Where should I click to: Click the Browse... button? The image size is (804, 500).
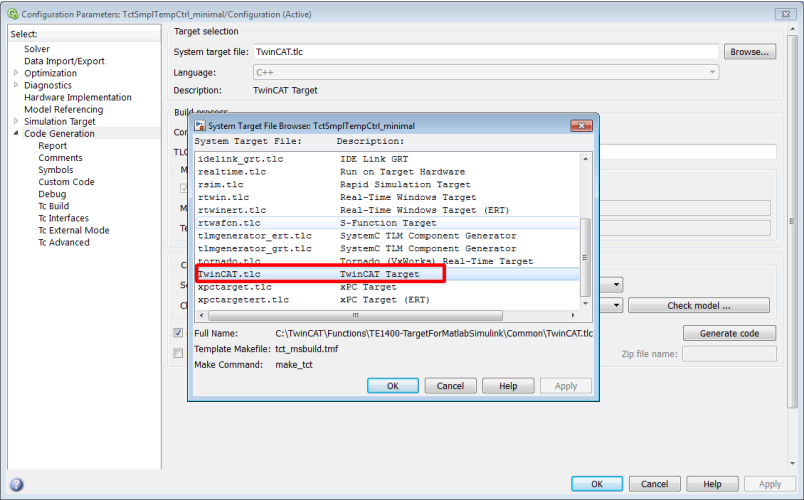click(749, 52)
